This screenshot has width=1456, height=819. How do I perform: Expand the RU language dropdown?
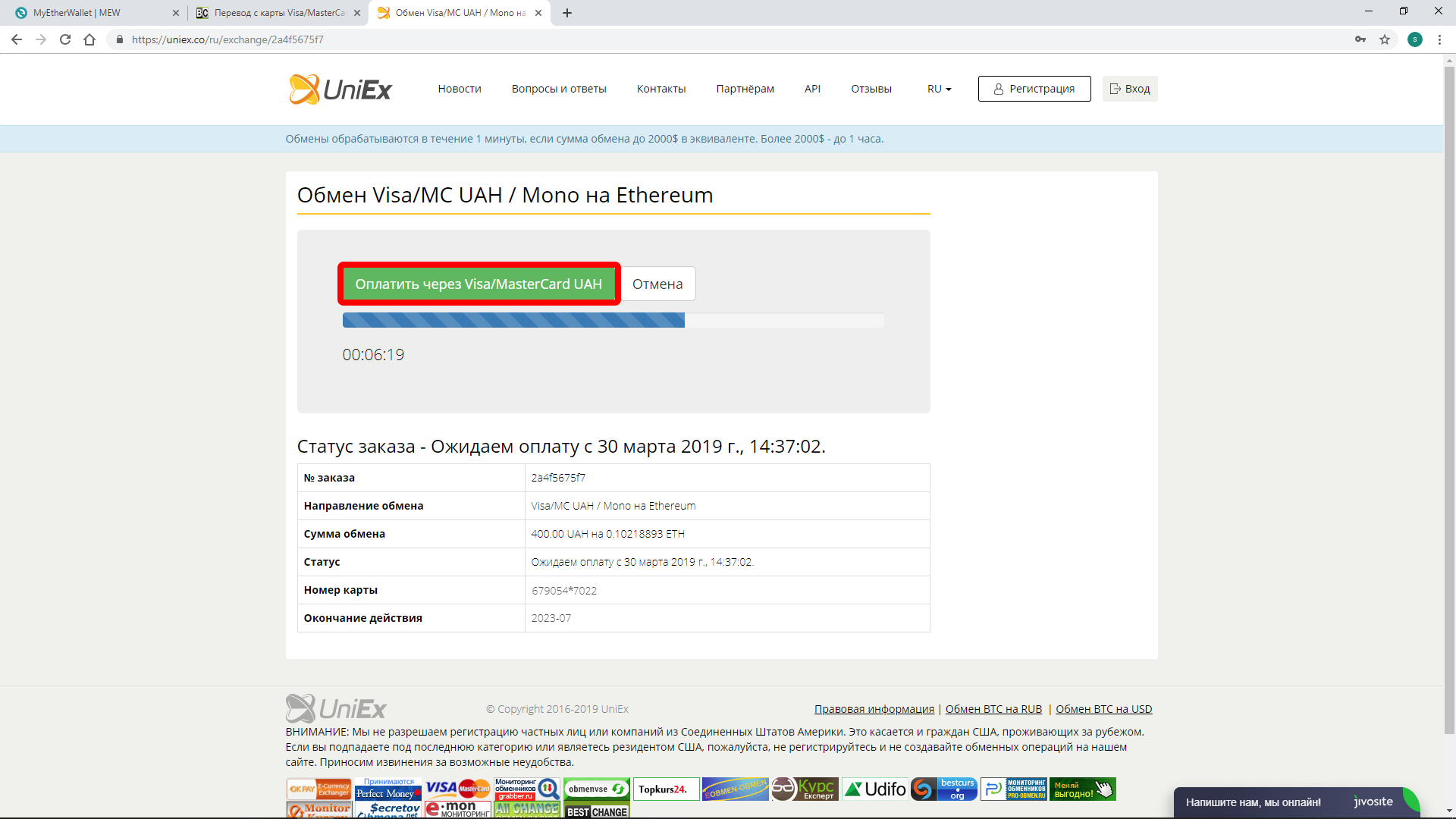(x=939, y=89)
